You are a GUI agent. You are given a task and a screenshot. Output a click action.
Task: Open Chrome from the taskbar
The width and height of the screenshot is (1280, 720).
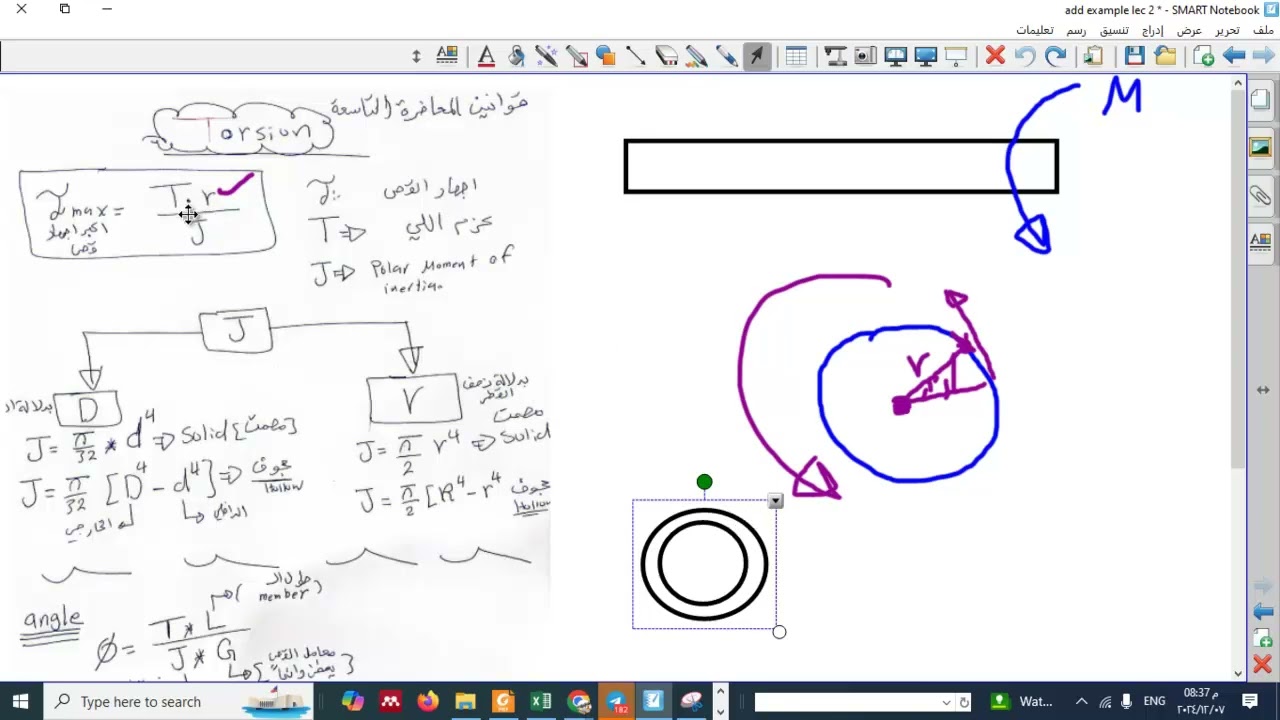coord(579,701)
